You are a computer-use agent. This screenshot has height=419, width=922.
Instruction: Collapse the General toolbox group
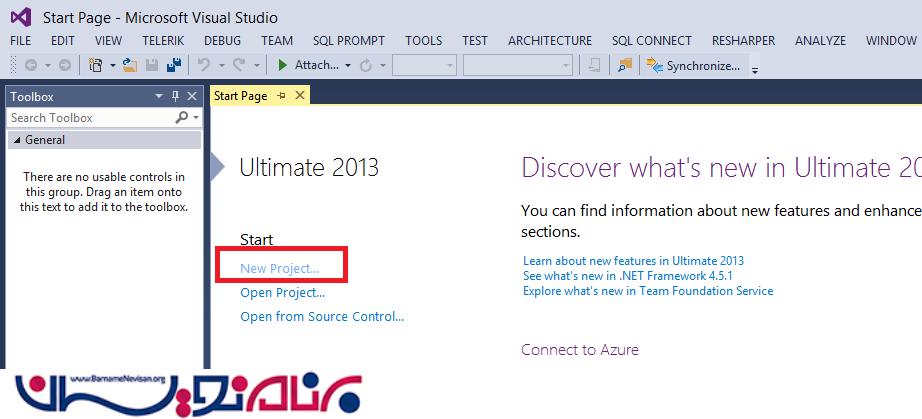click(x=16, y=140)
